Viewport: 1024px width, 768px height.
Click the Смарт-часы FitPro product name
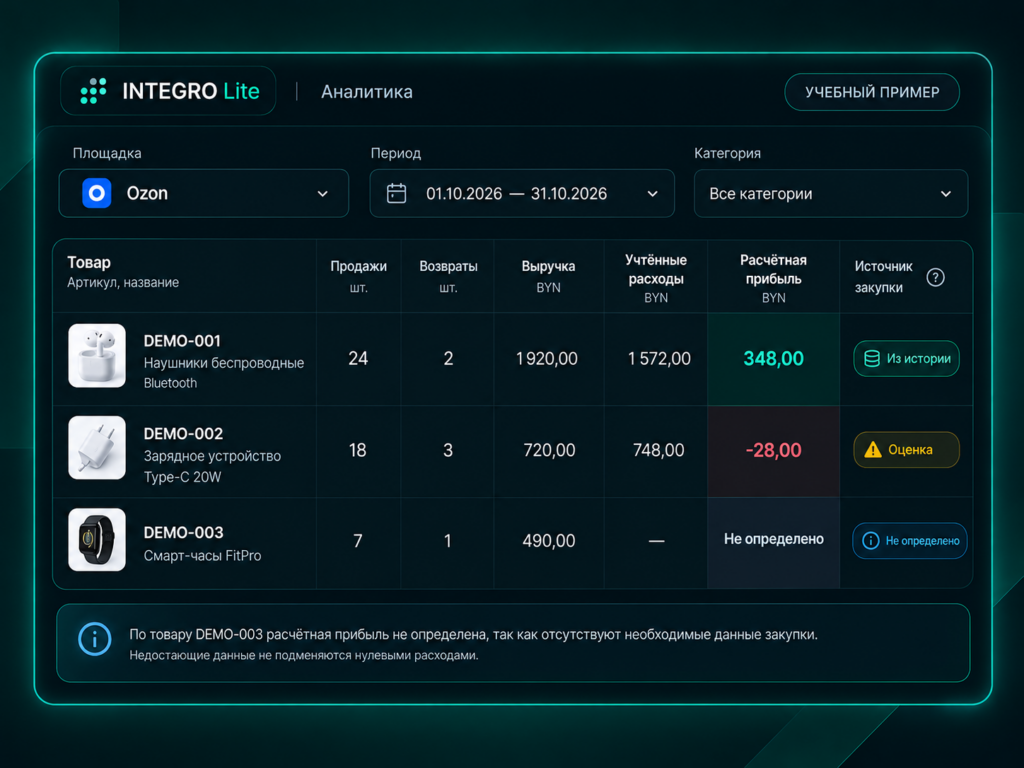[x=202, y=556]
